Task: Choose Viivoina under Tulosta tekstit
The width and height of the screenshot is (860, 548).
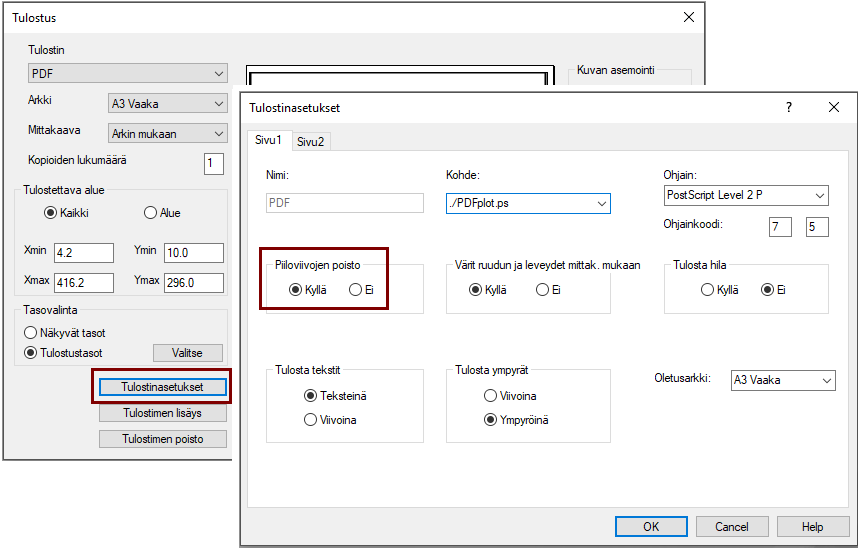Action: [309, 420]
